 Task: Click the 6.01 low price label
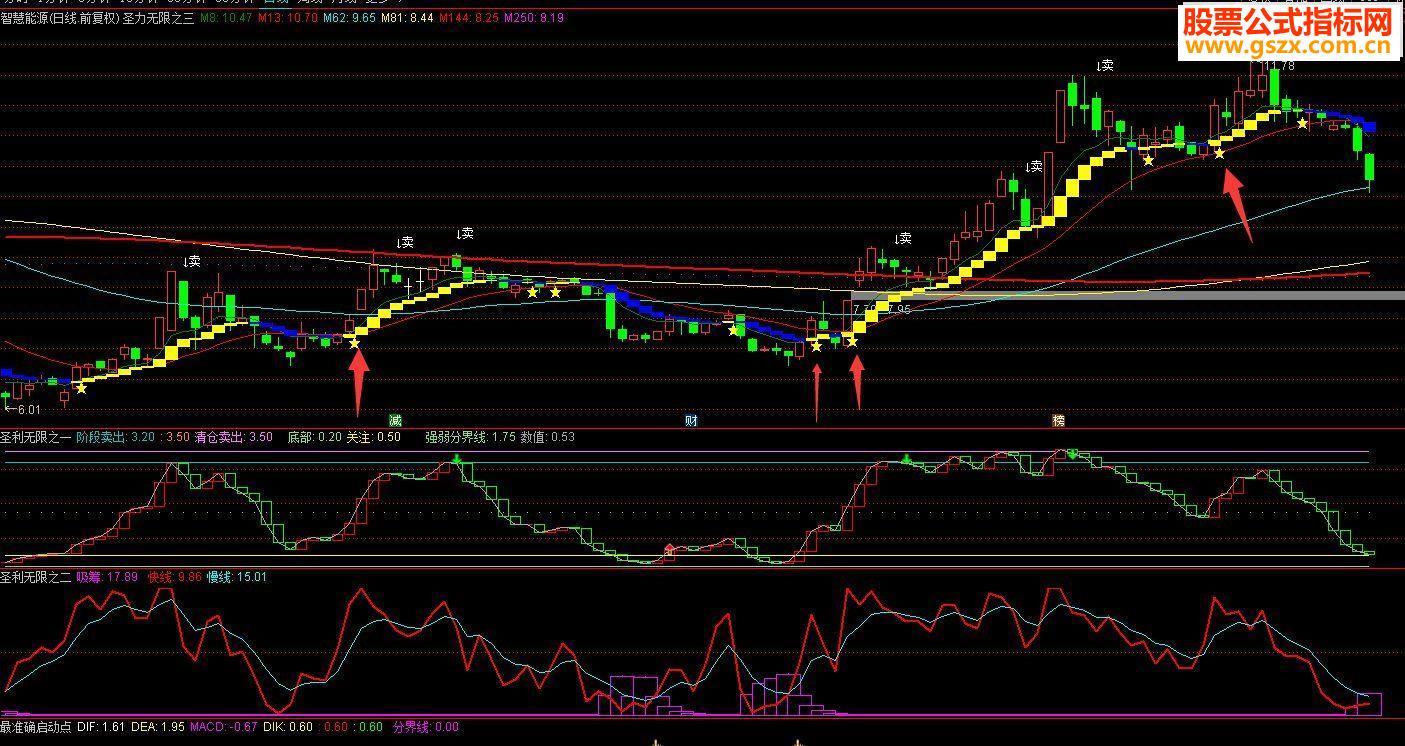22,409
